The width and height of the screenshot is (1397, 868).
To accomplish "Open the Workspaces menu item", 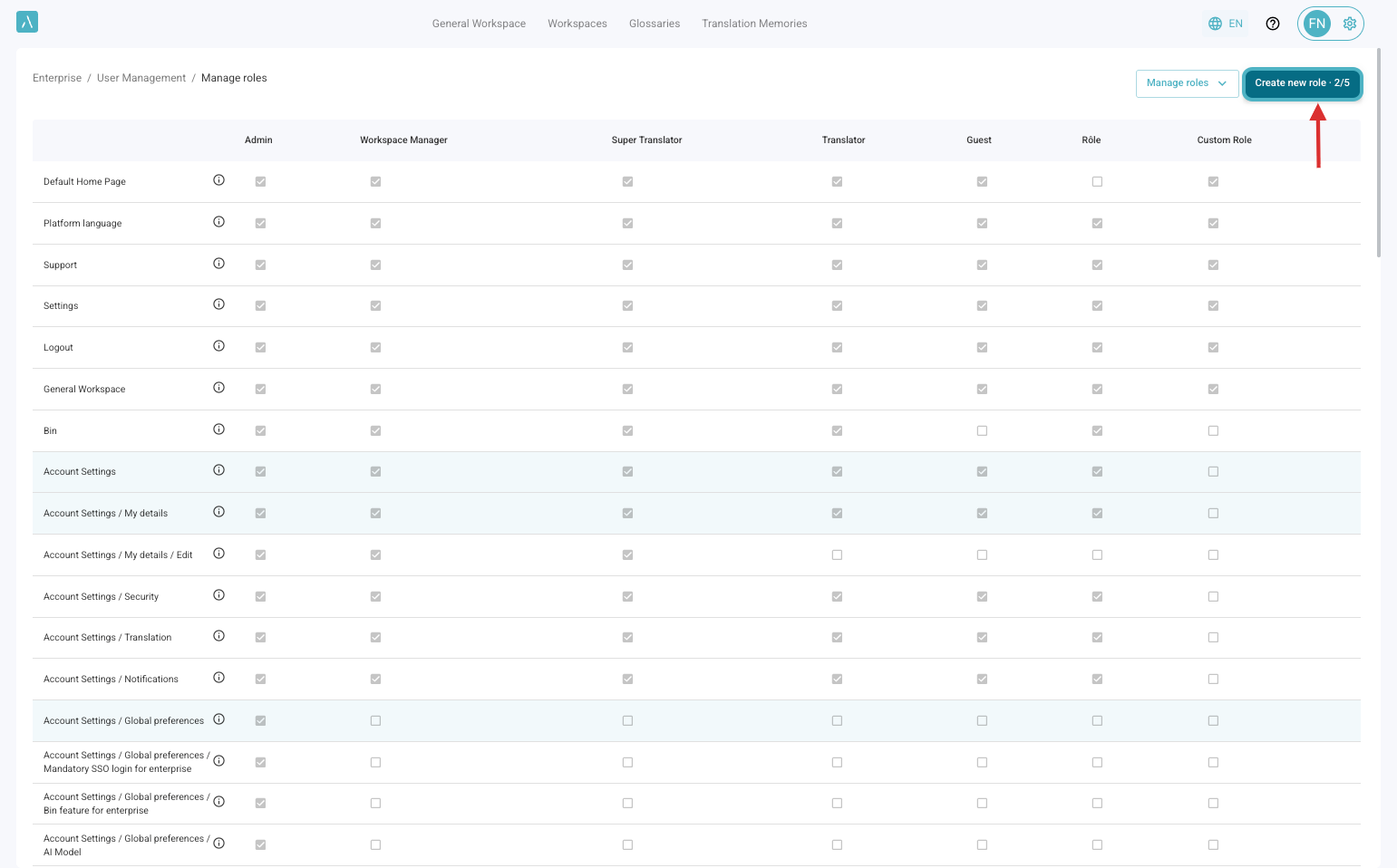I will [x=577, y=24].
